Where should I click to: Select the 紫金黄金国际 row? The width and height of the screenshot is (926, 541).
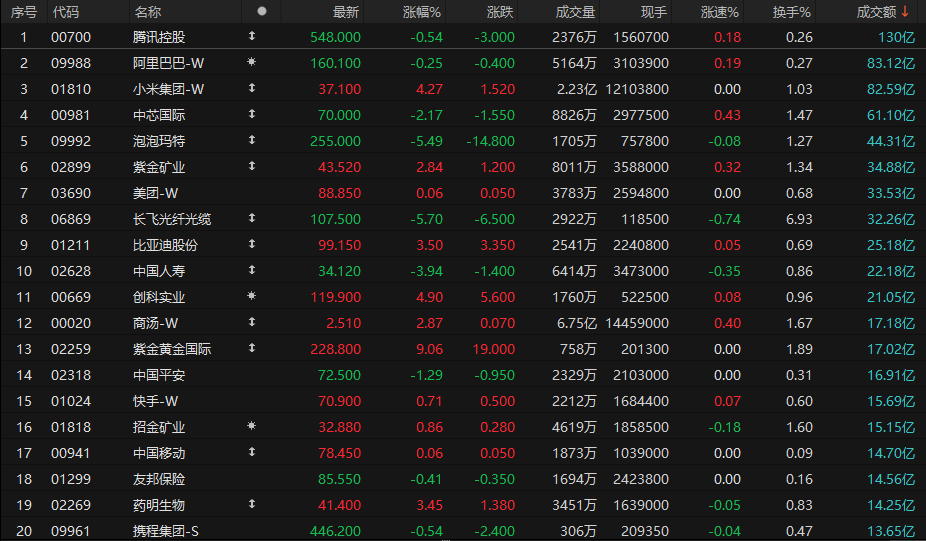pos(463,349)
